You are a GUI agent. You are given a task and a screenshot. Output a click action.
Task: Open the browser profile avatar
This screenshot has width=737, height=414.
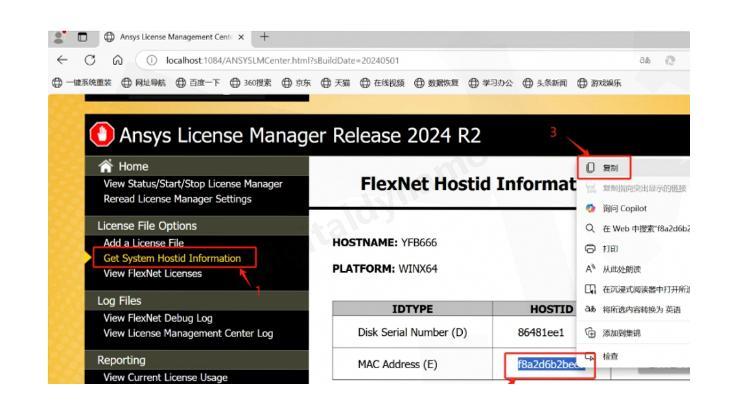[x=59, y=37]
